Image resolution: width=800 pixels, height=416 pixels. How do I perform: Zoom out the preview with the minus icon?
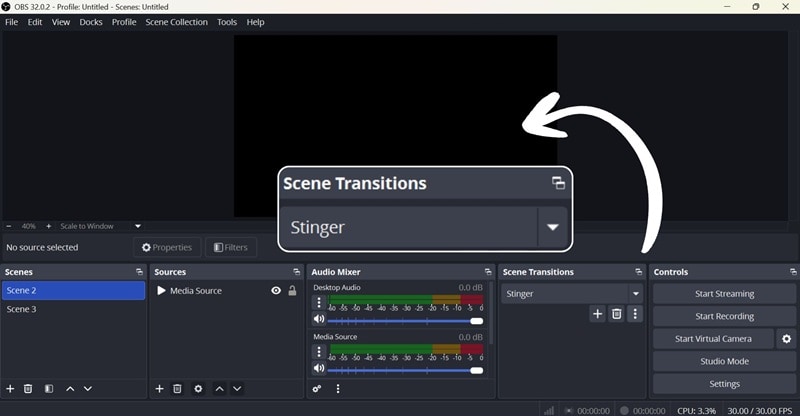coord(9,226)
